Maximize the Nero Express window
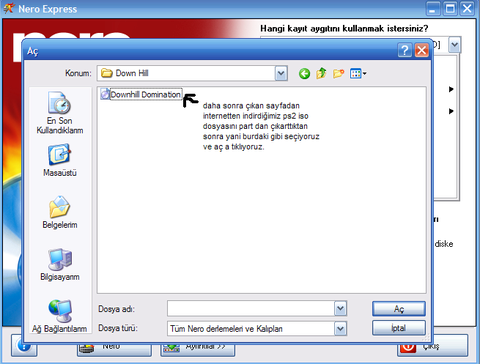This screenshot has height=364, width=480. 450,8
